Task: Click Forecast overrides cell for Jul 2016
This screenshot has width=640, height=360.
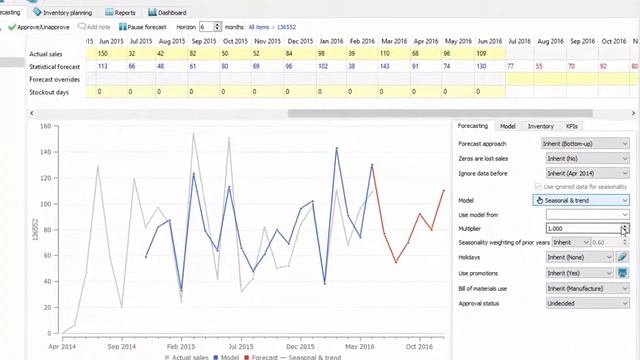Action: (520, 79)
